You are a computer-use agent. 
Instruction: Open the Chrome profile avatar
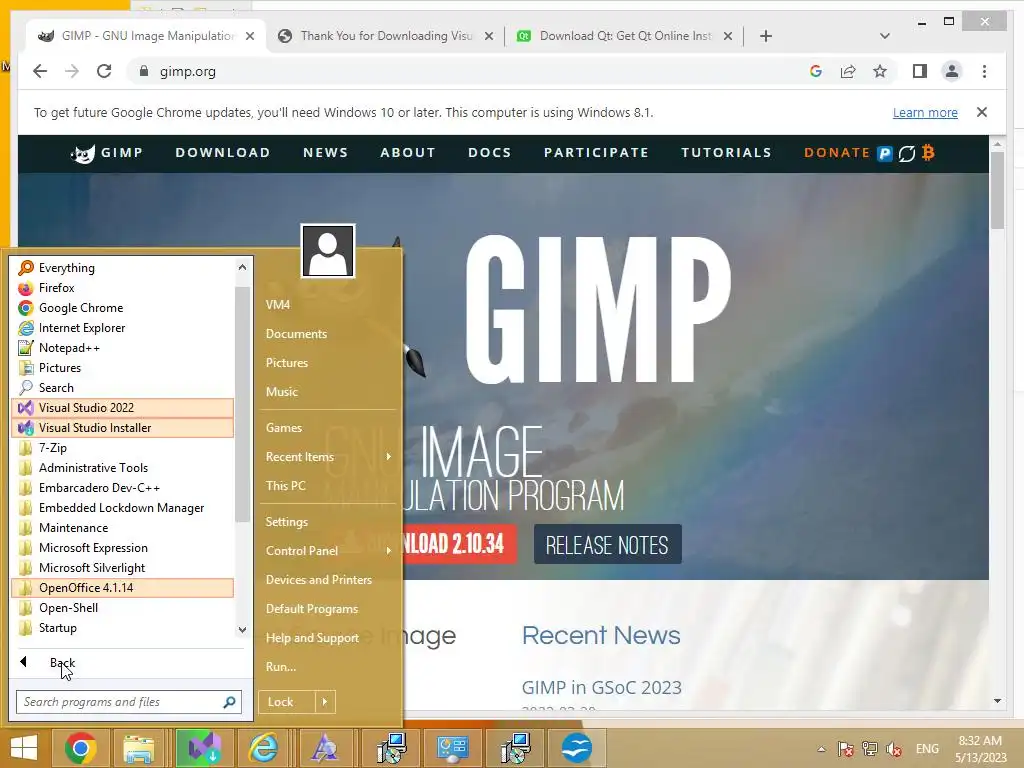click(952, 71)
